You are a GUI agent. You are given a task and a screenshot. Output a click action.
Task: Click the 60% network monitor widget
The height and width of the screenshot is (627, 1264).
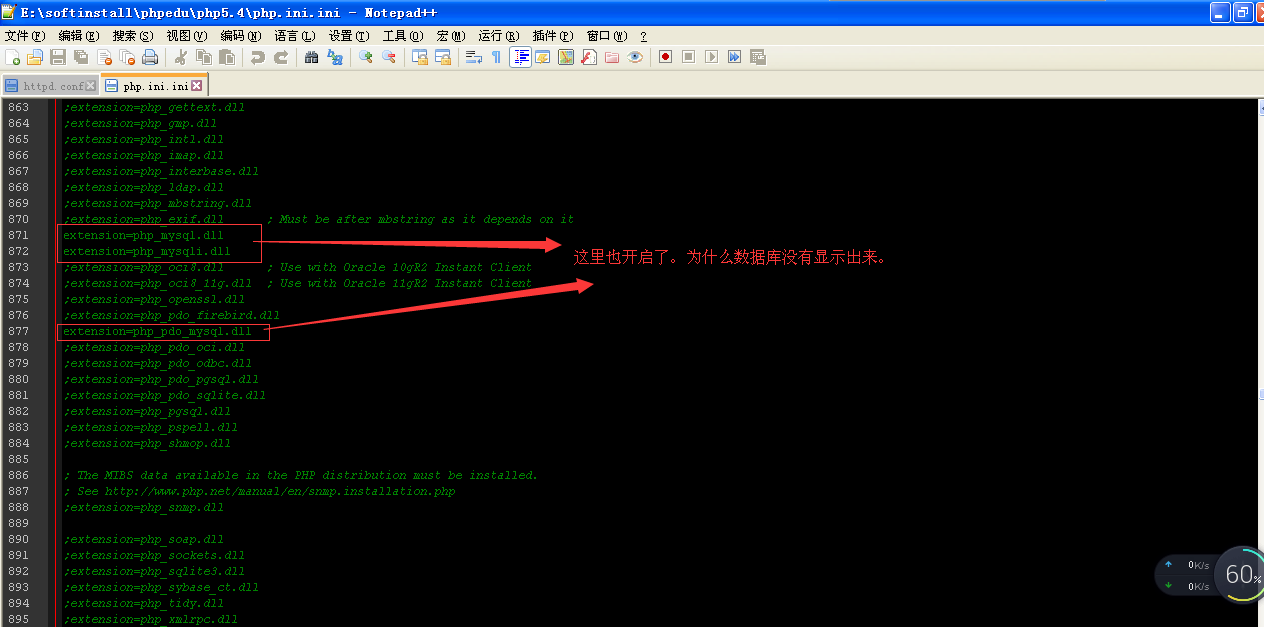point(1241,575)
